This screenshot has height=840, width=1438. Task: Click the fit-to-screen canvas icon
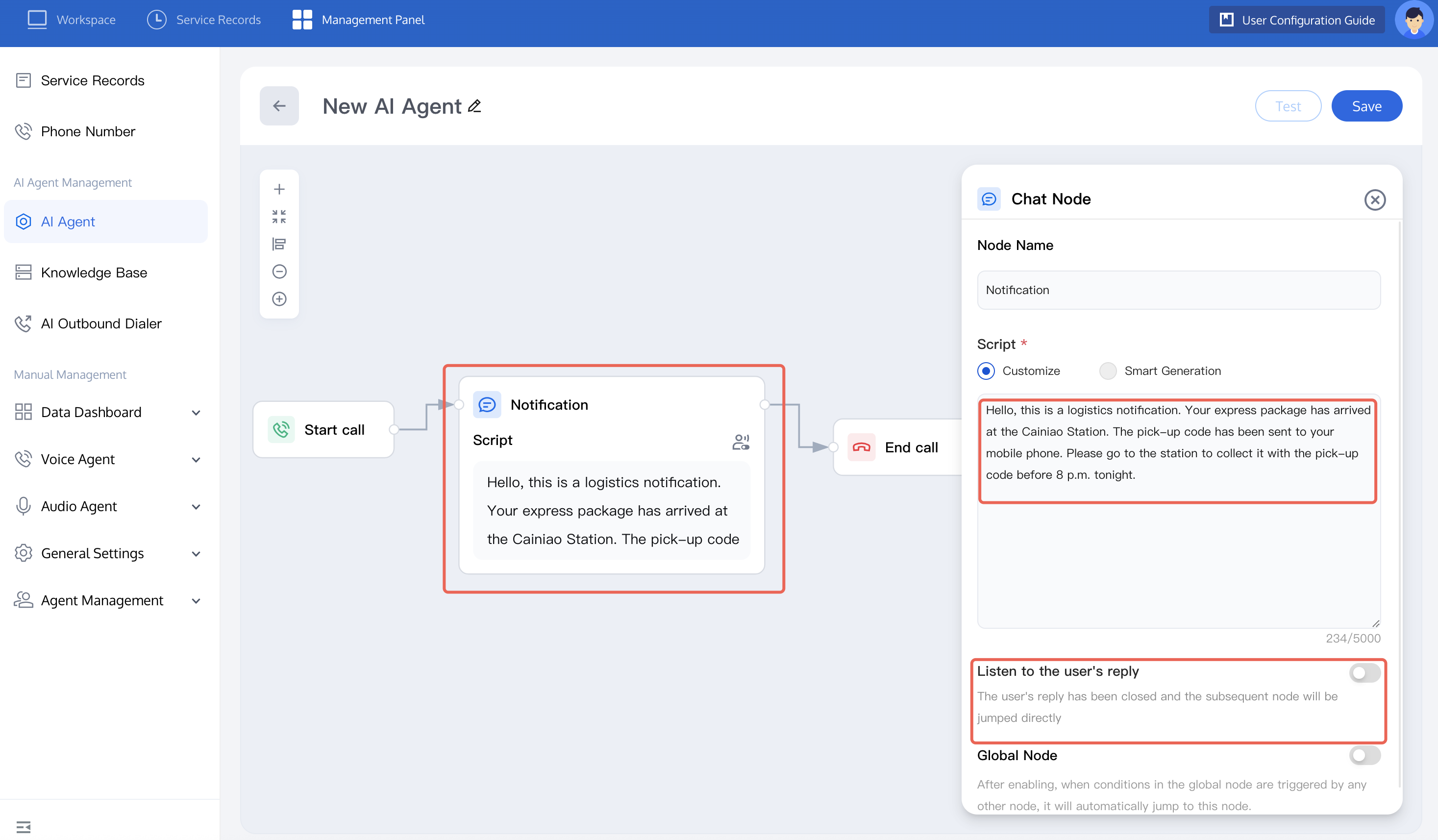279,216
